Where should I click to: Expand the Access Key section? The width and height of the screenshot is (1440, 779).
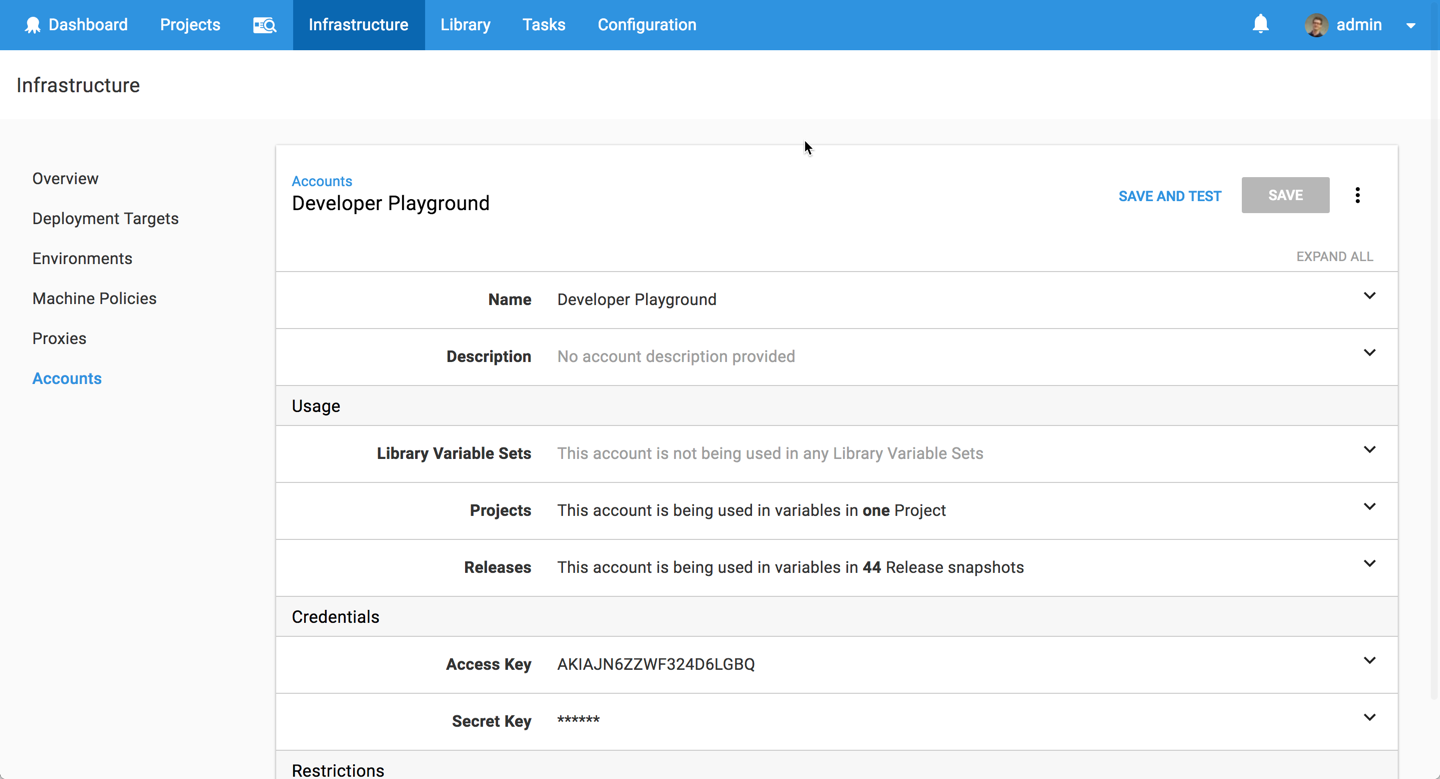1369,661
